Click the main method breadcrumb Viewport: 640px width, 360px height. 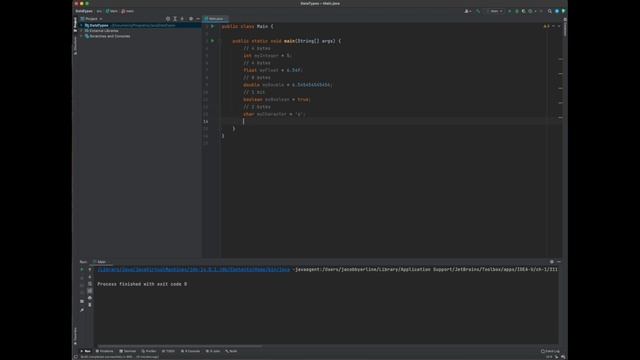coord(128,11)
